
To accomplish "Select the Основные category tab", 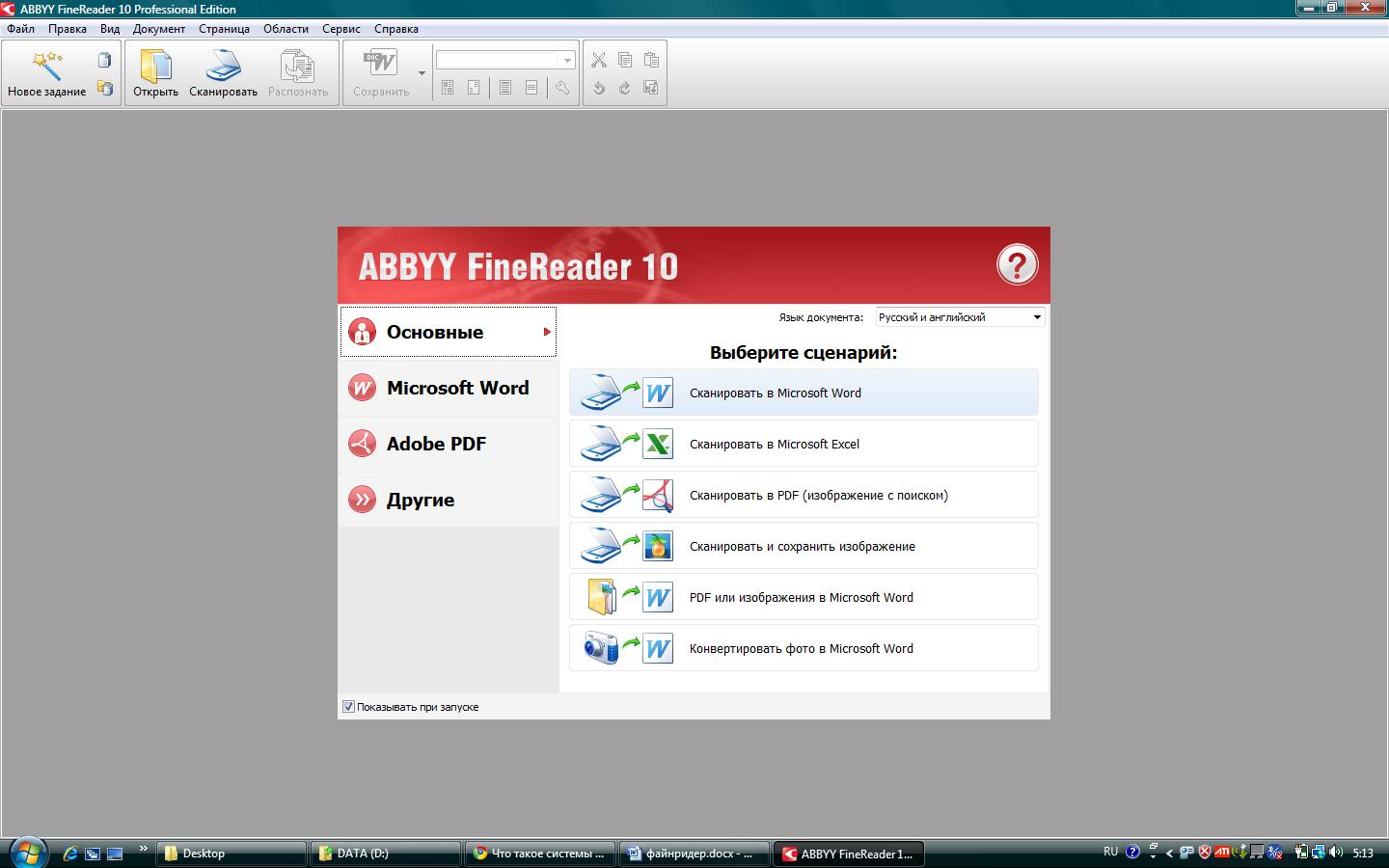I will tap(449, 332).
